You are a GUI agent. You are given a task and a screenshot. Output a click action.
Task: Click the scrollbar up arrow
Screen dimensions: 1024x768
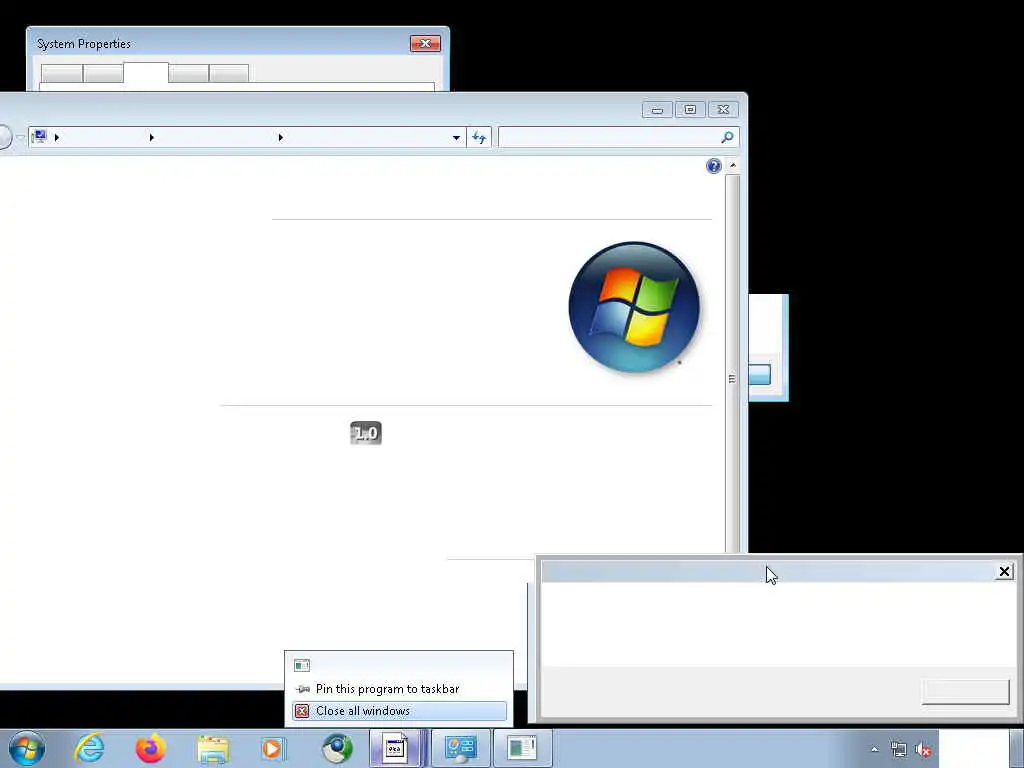[x=733, y=166]
